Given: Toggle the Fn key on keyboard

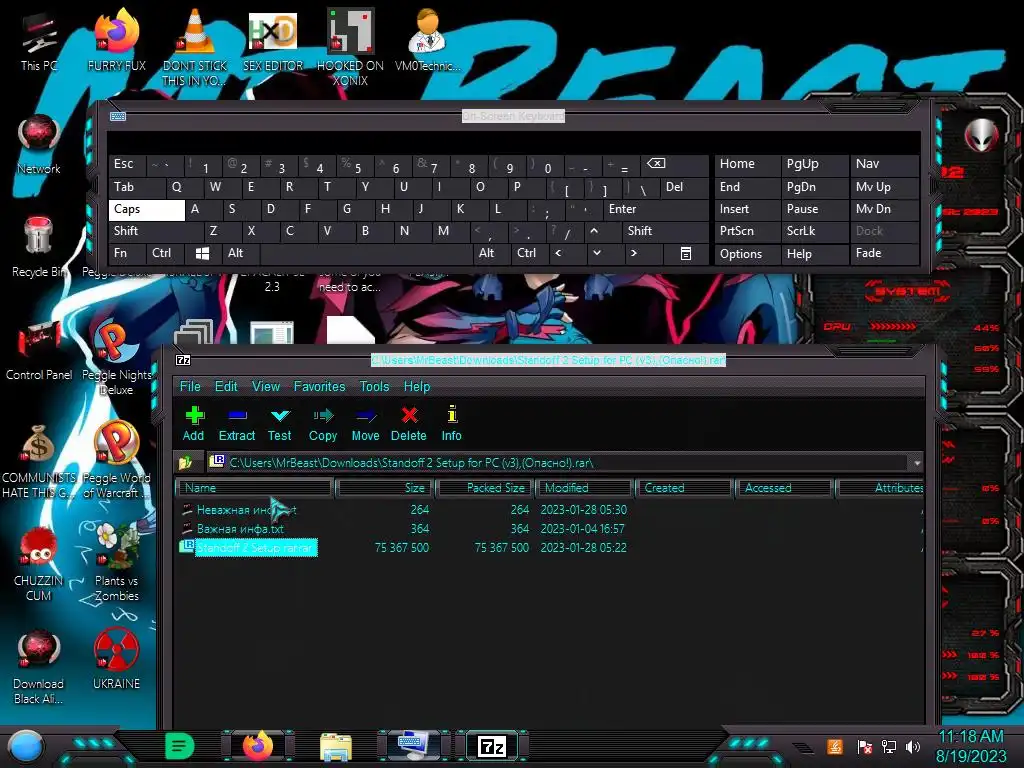Looking at the screenshot, I should [127, 253].
